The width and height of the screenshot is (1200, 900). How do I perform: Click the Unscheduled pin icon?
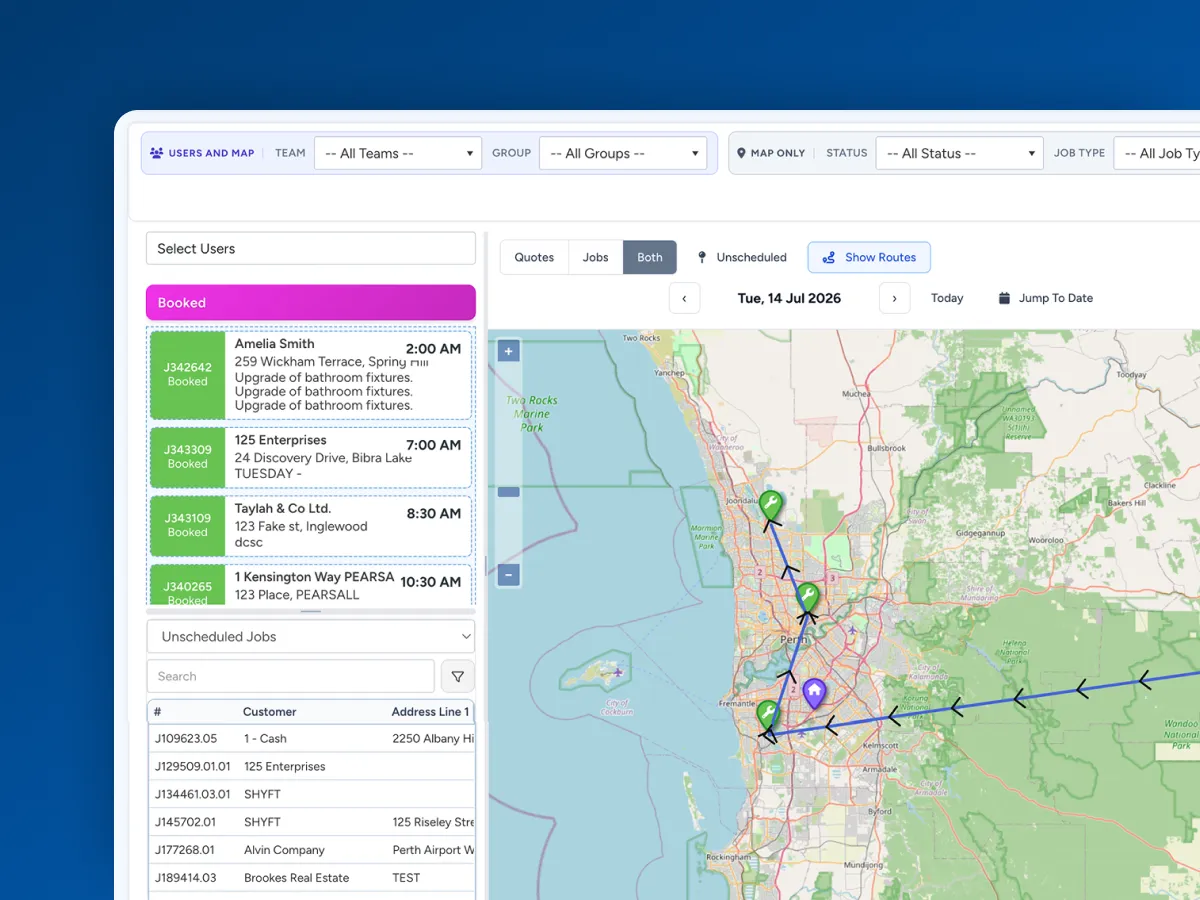pos(702,257)
